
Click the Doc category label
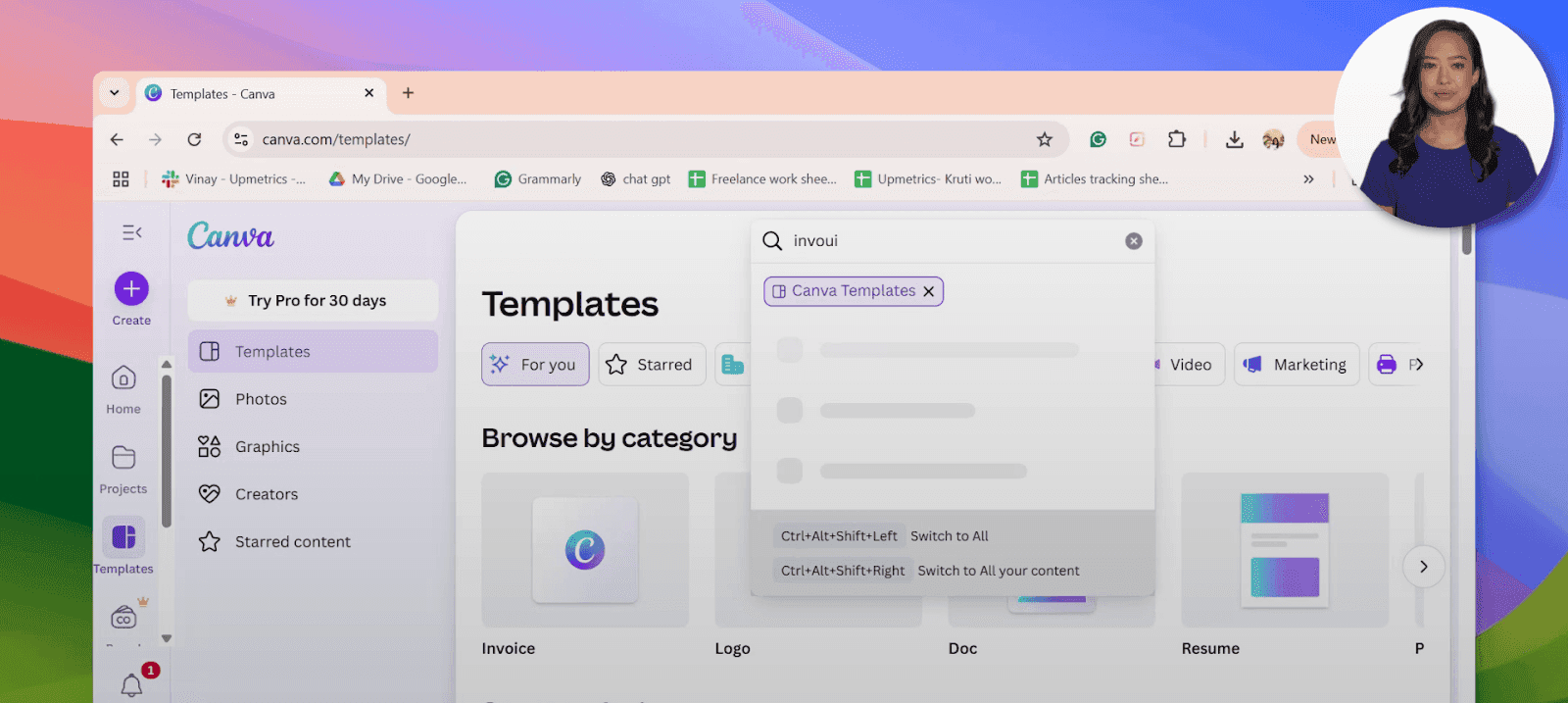[962, 648]
